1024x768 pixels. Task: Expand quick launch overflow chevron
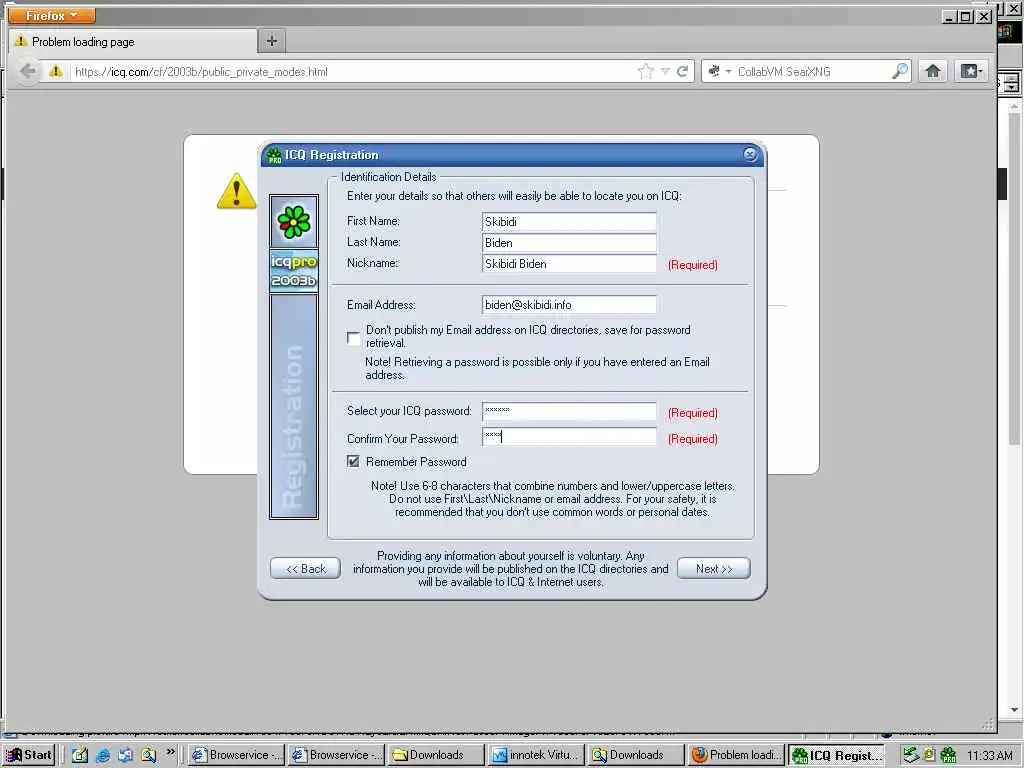170,752
